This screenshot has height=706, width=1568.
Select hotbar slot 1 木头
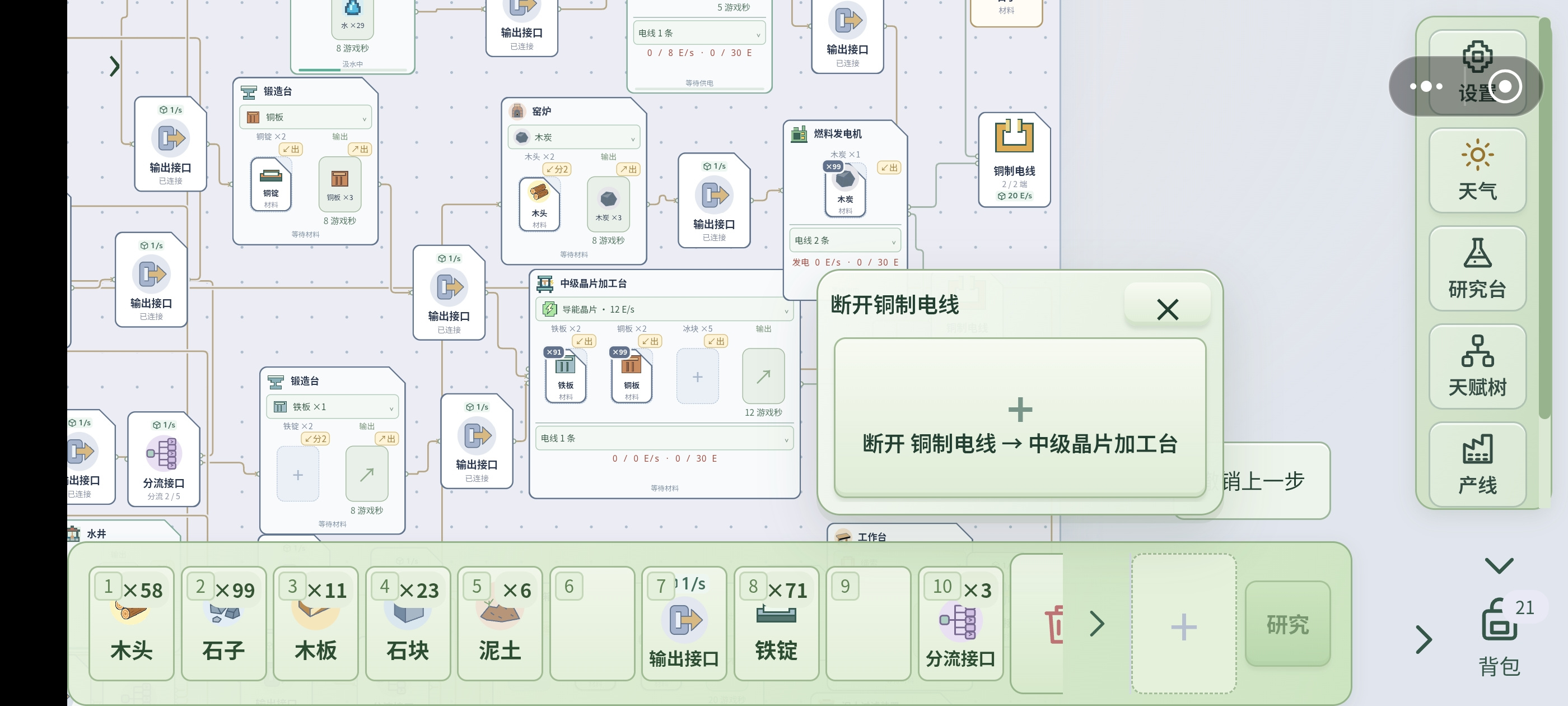[132, 623]
